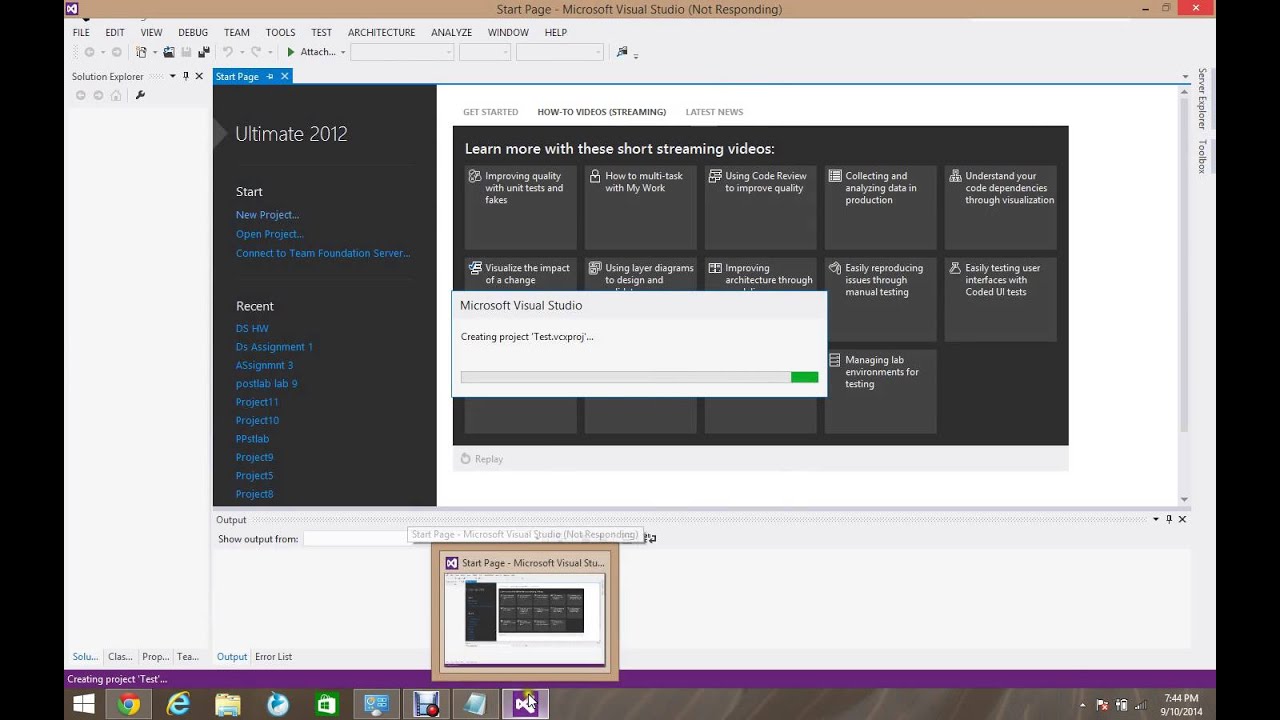Expand the Undo history dropdown arrow
Image resolution: width=1280 pixels, height=720 pixels.
tap(240, 52)
